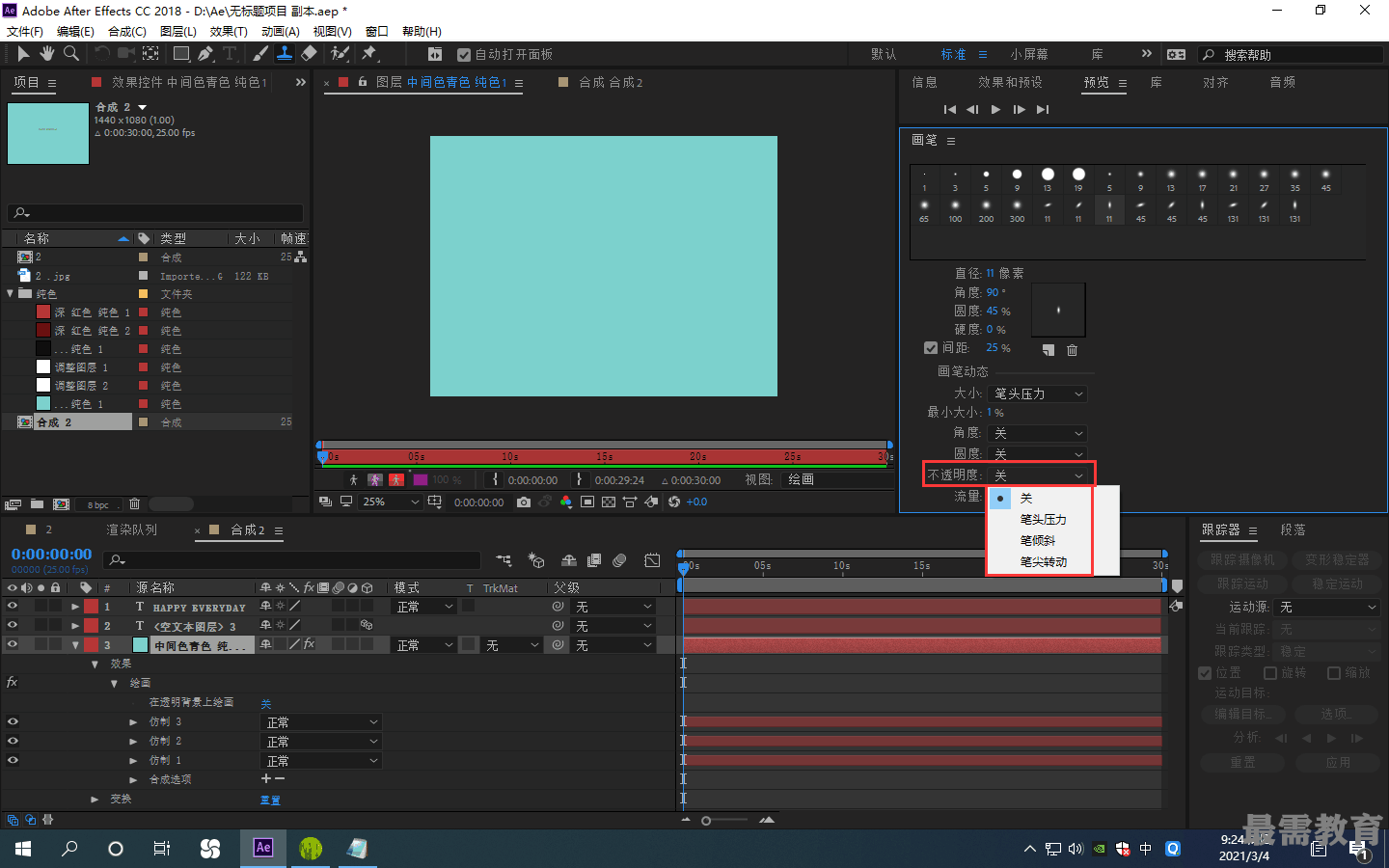
Task: Switch to Effects & Presets tab
Action: 1010,82
